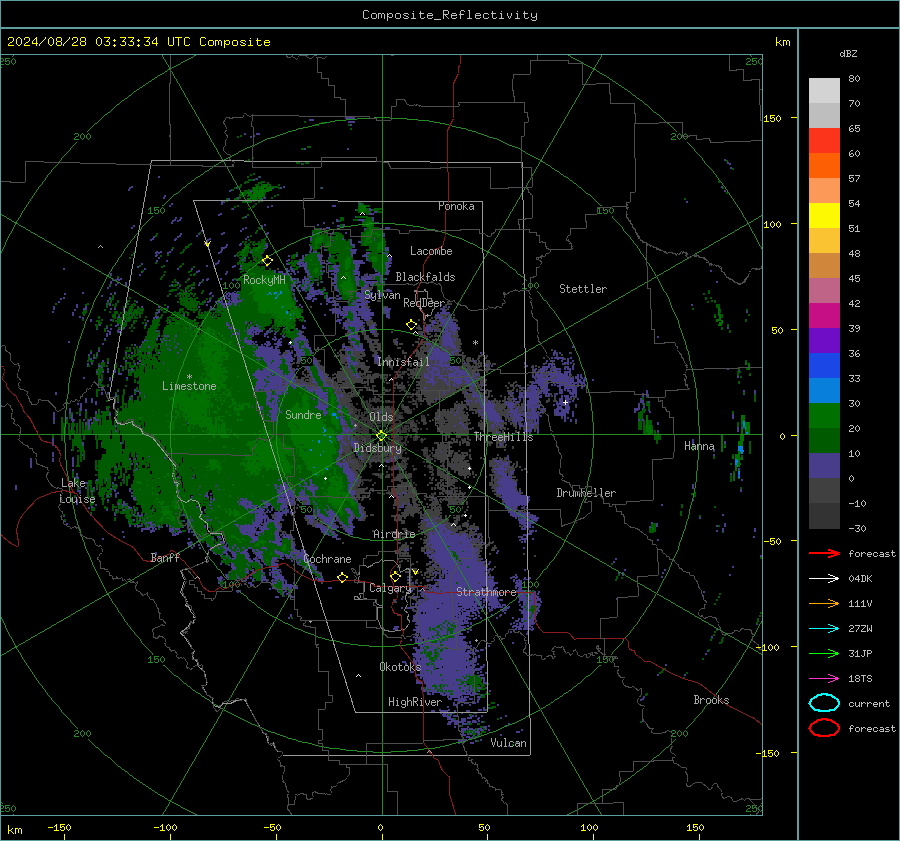Click the green 20 dBZ color band
This screenshot has height=841, width=900.
(824, 416)
